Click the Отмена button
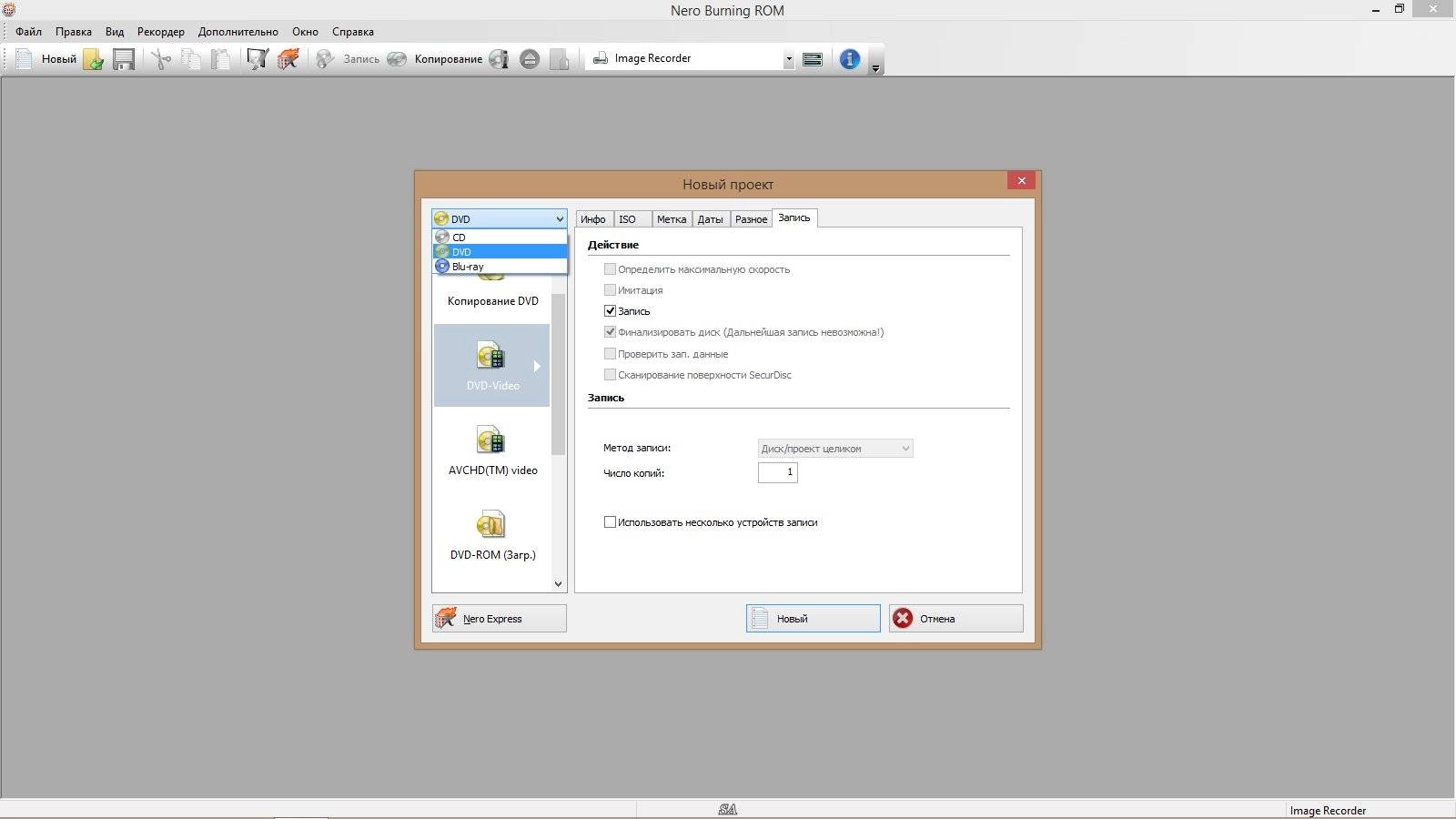The width and height of the screenshot is (1456, 819). [x=955, y=619]
